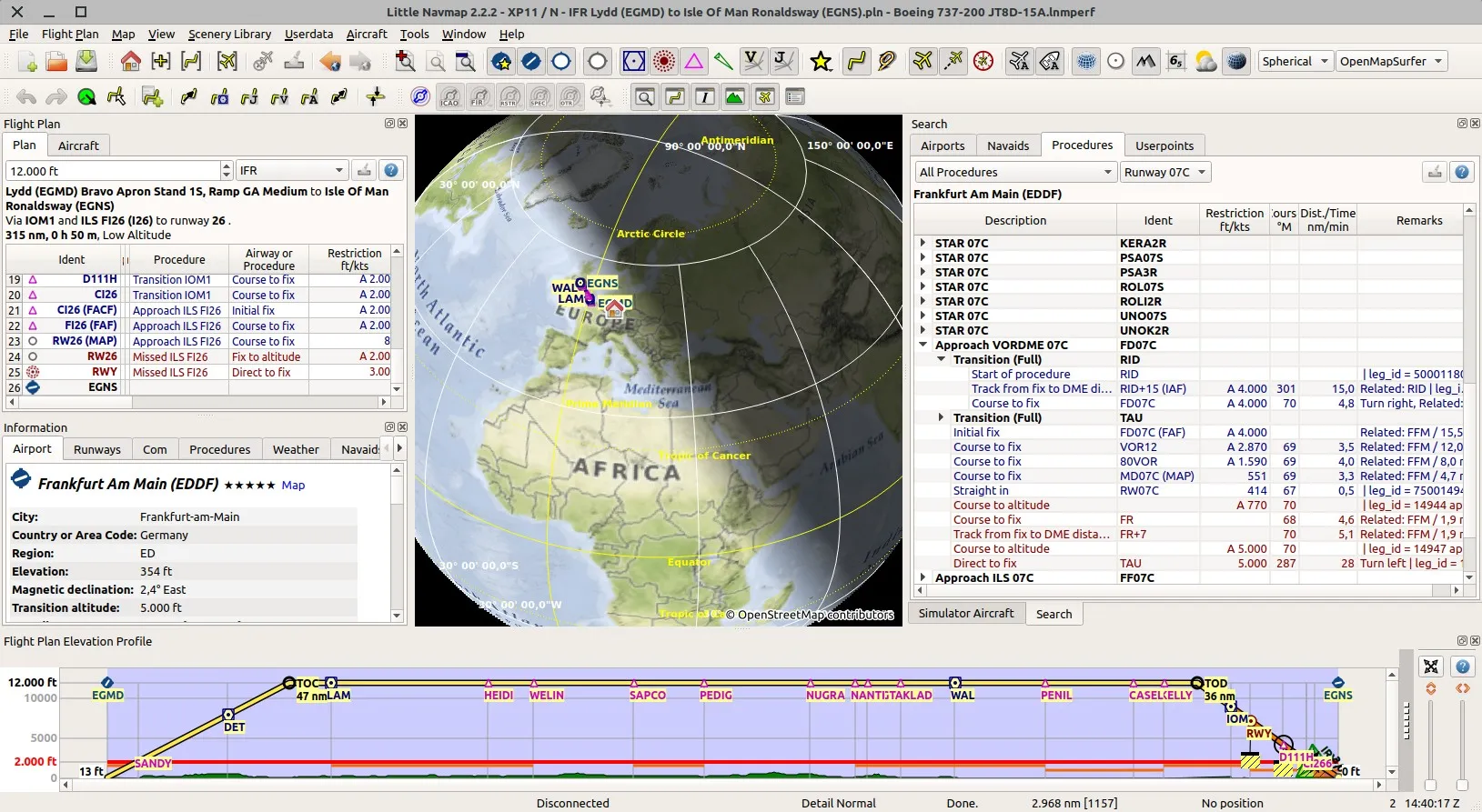The height and width of the screenshot is (812, 1482).
Task: Toggle the weather sun-and-cloud map icon
Action: click(x=1205, y=62)
